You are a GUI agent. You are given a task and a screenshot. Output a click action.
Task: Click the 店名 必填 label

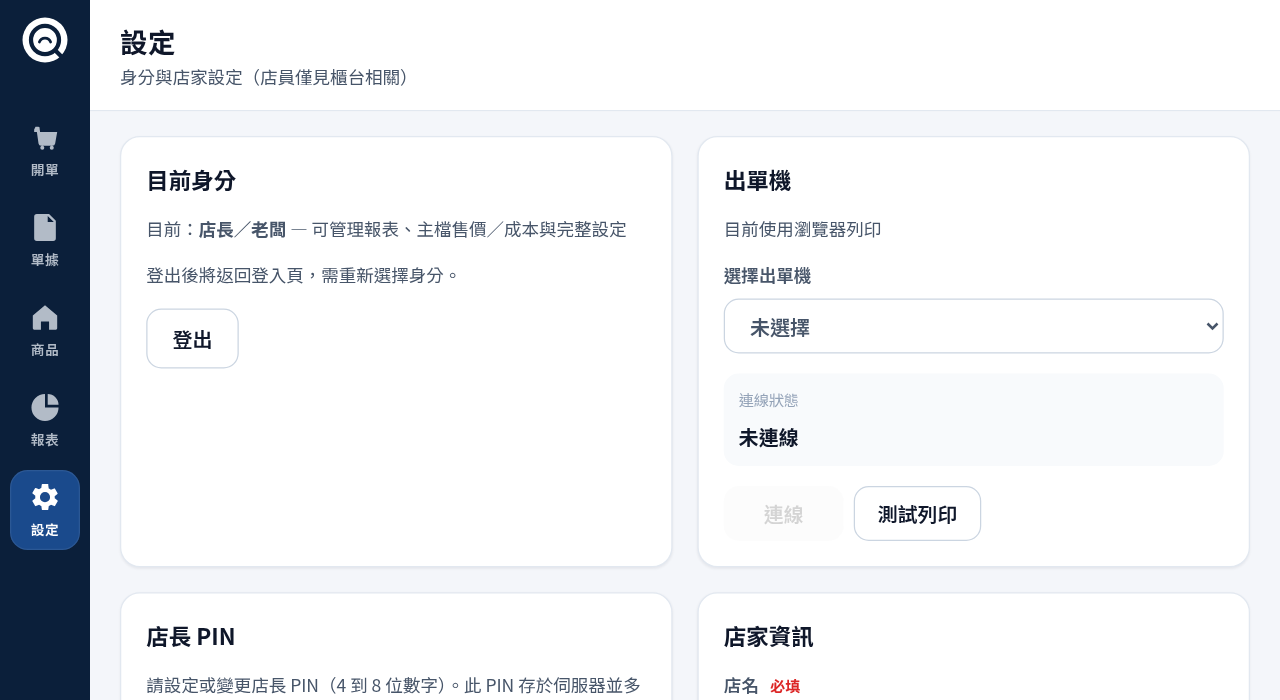(x=762, y=686)
